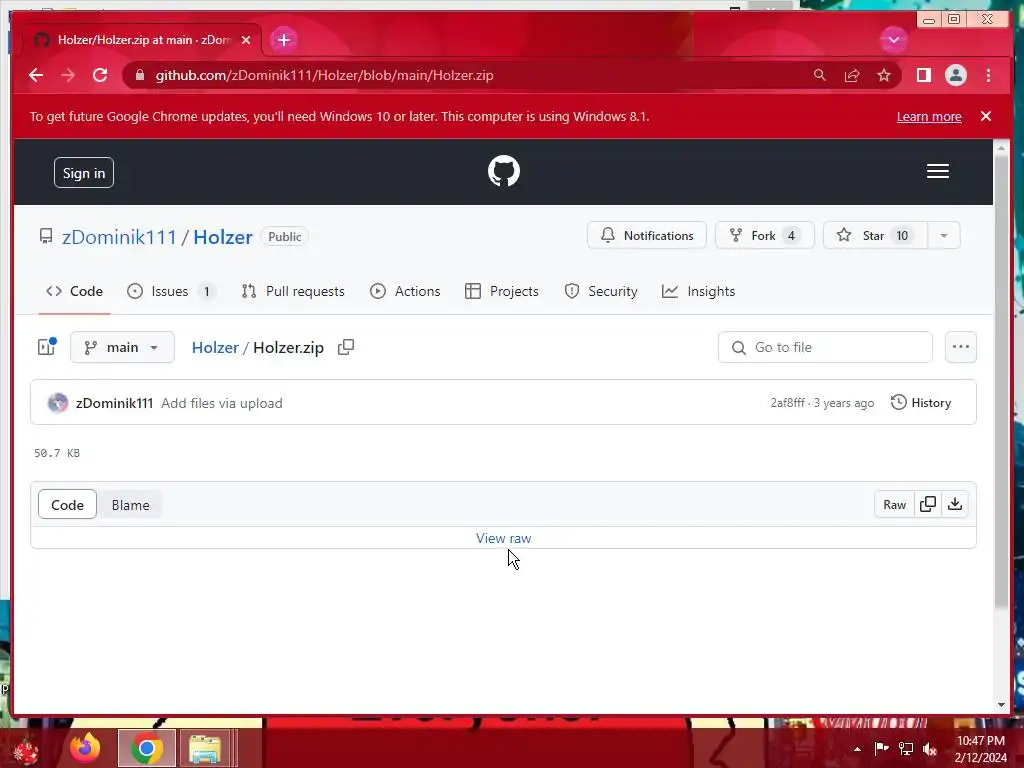1024x768 pixels.
Task: Open network tray icon
Action: [906, 749]
